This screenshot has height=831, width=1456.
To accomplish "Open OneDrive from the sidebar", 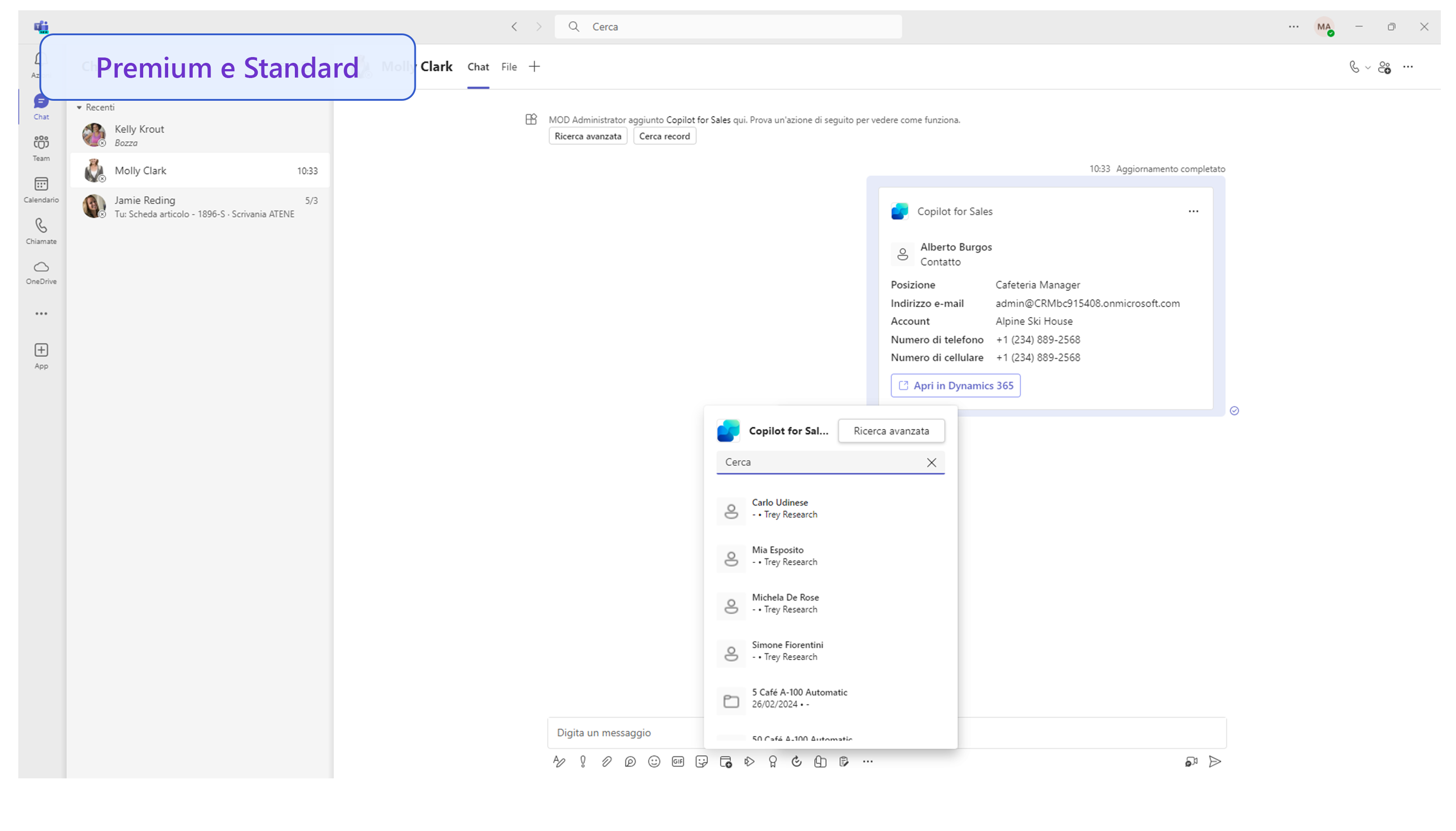I will (x=41, y=272).
